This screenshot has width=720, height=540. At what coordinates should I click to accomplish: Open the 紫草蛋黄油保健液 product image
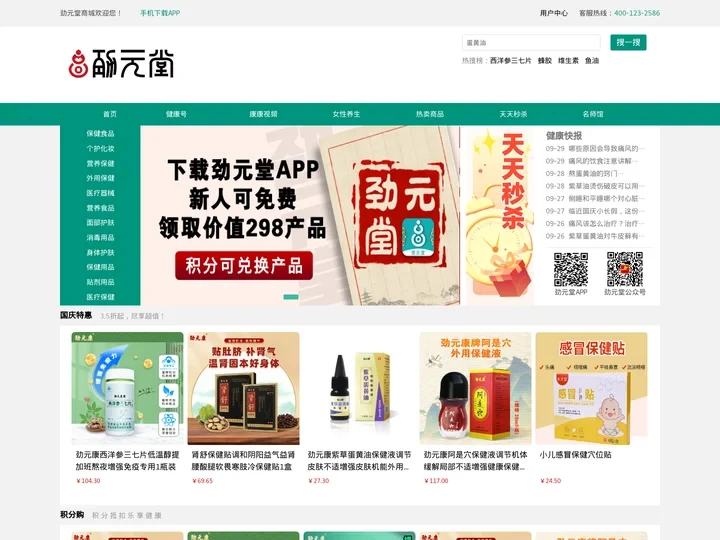(360, 388)
